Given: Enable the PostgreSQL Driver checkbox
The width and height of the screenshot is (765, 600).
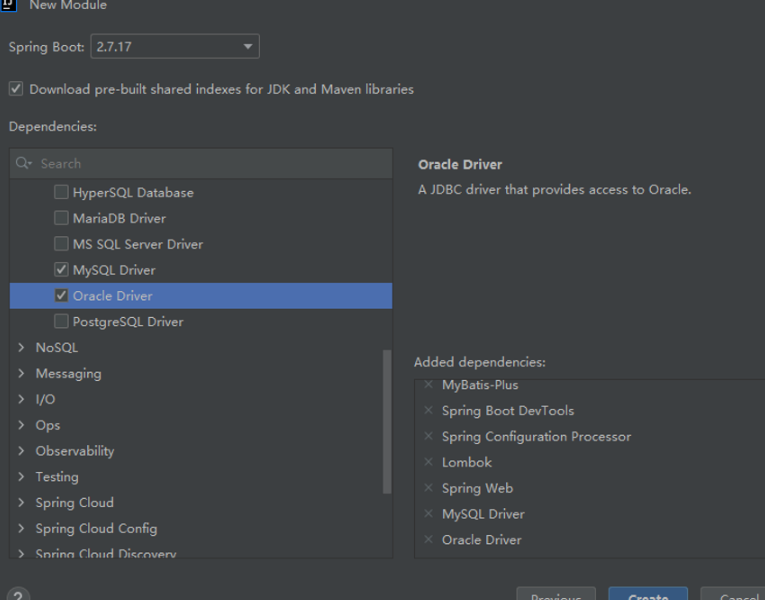Looking at the screenshot, I should pyautogui.click(x=62, y=322).
